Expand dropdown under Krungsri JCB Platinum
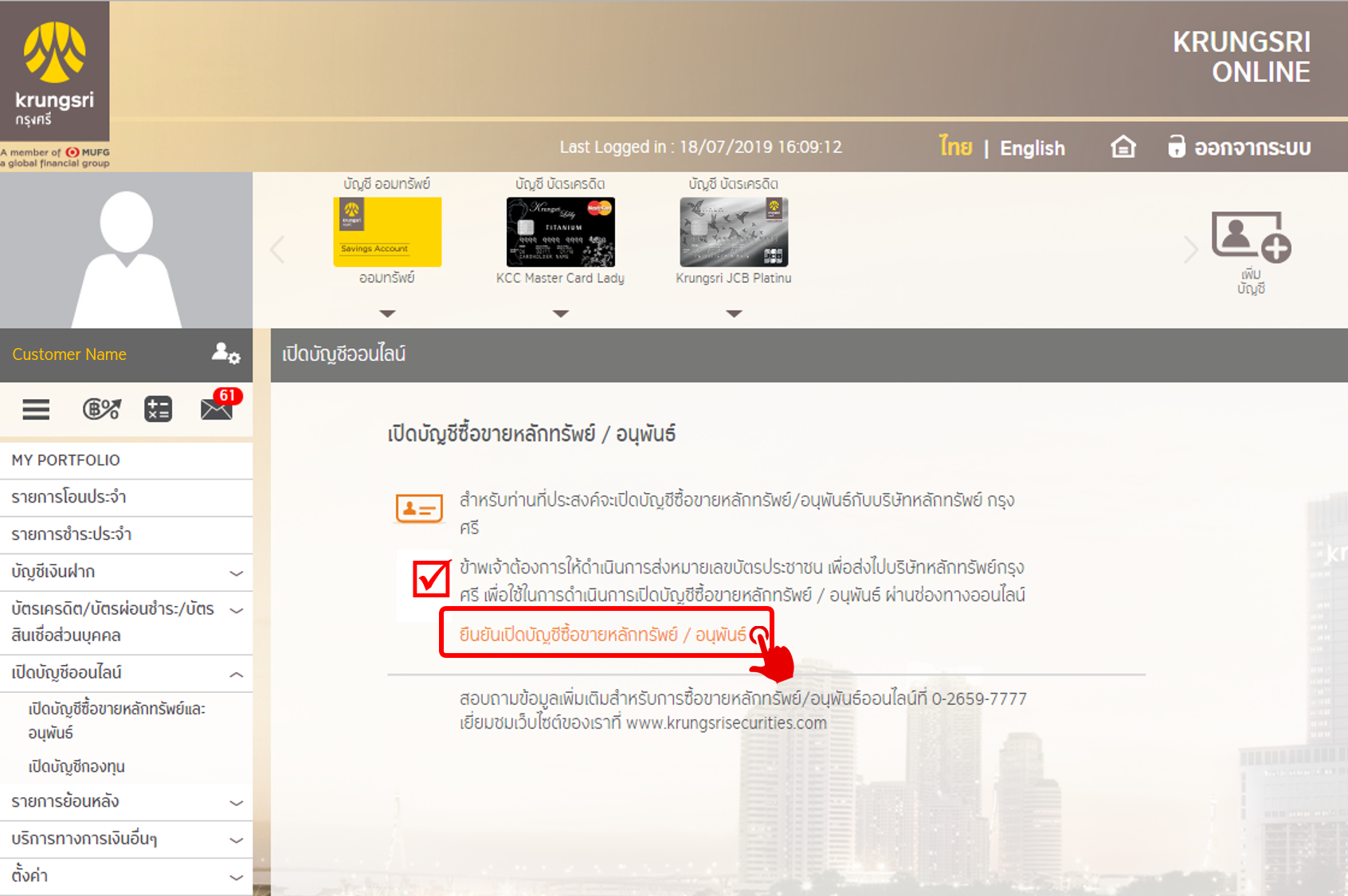Viewport: 1348px width, 896px height. [734, 314]
